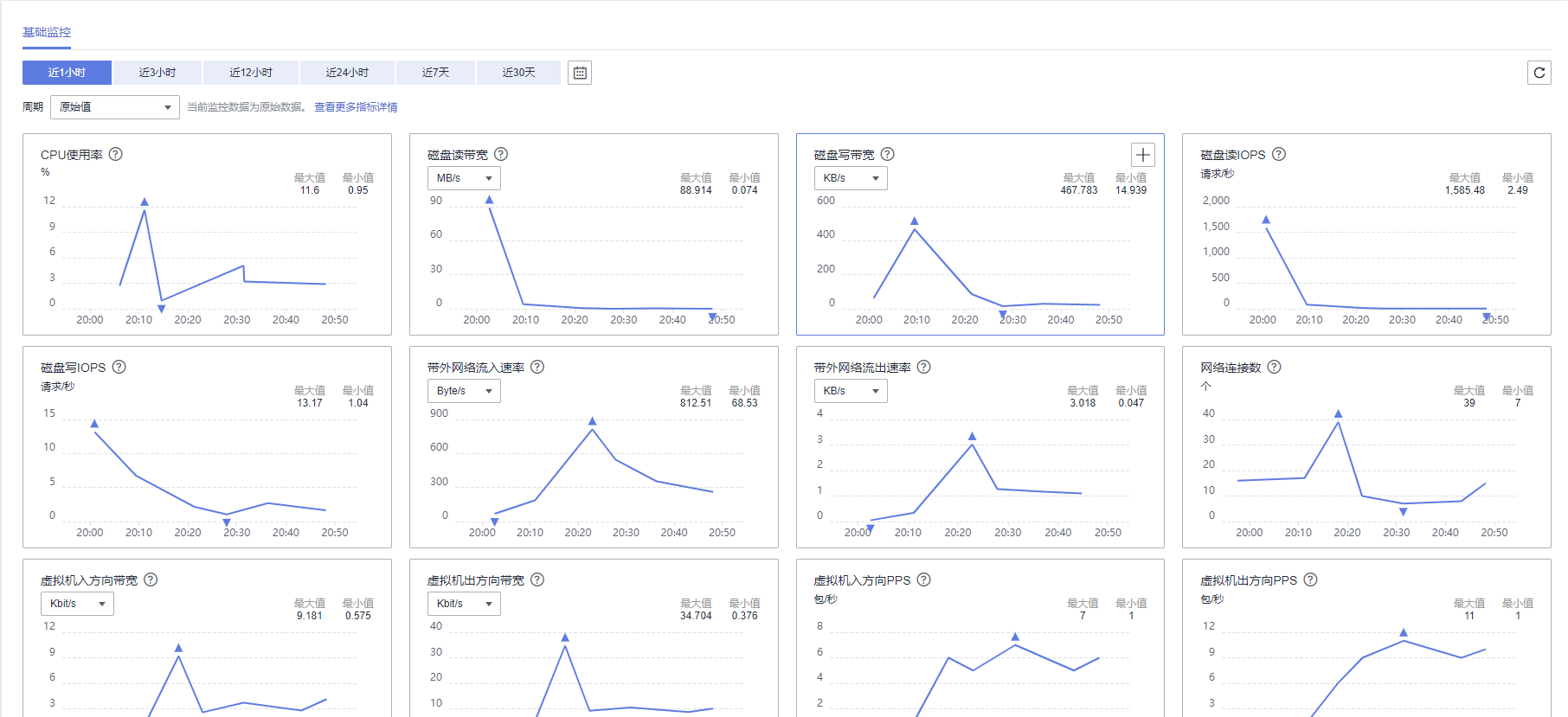Select the 近1小时 time range
The height and width of the screenshot is (717, 1568).
pyautogui.click(x=67, y=73)
